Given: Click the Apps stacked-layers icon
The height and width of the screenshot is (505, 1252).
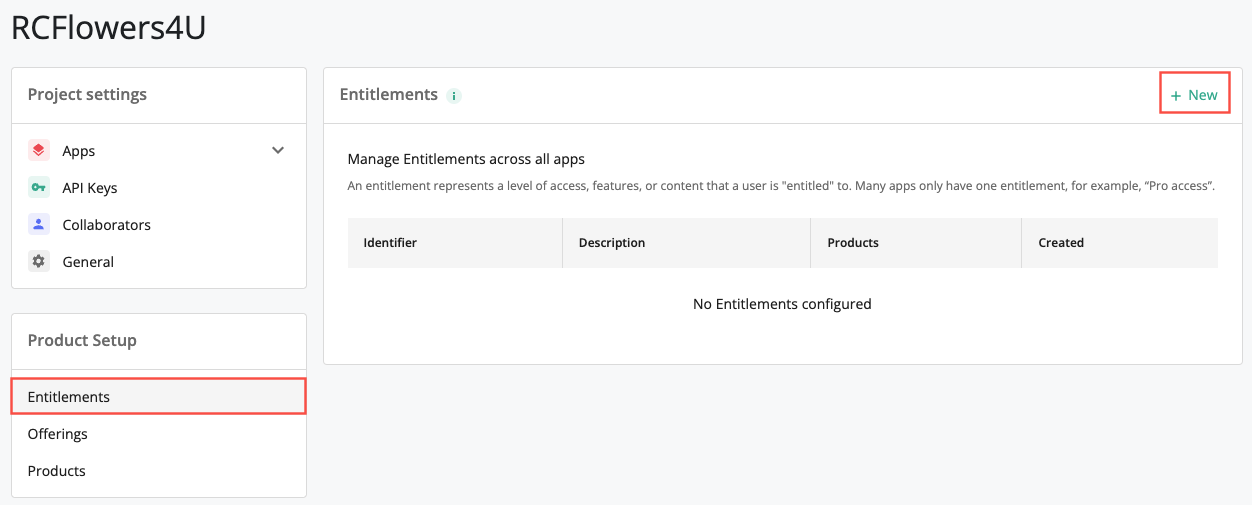Looking at the screenshot, I should [x=38, y=151].
